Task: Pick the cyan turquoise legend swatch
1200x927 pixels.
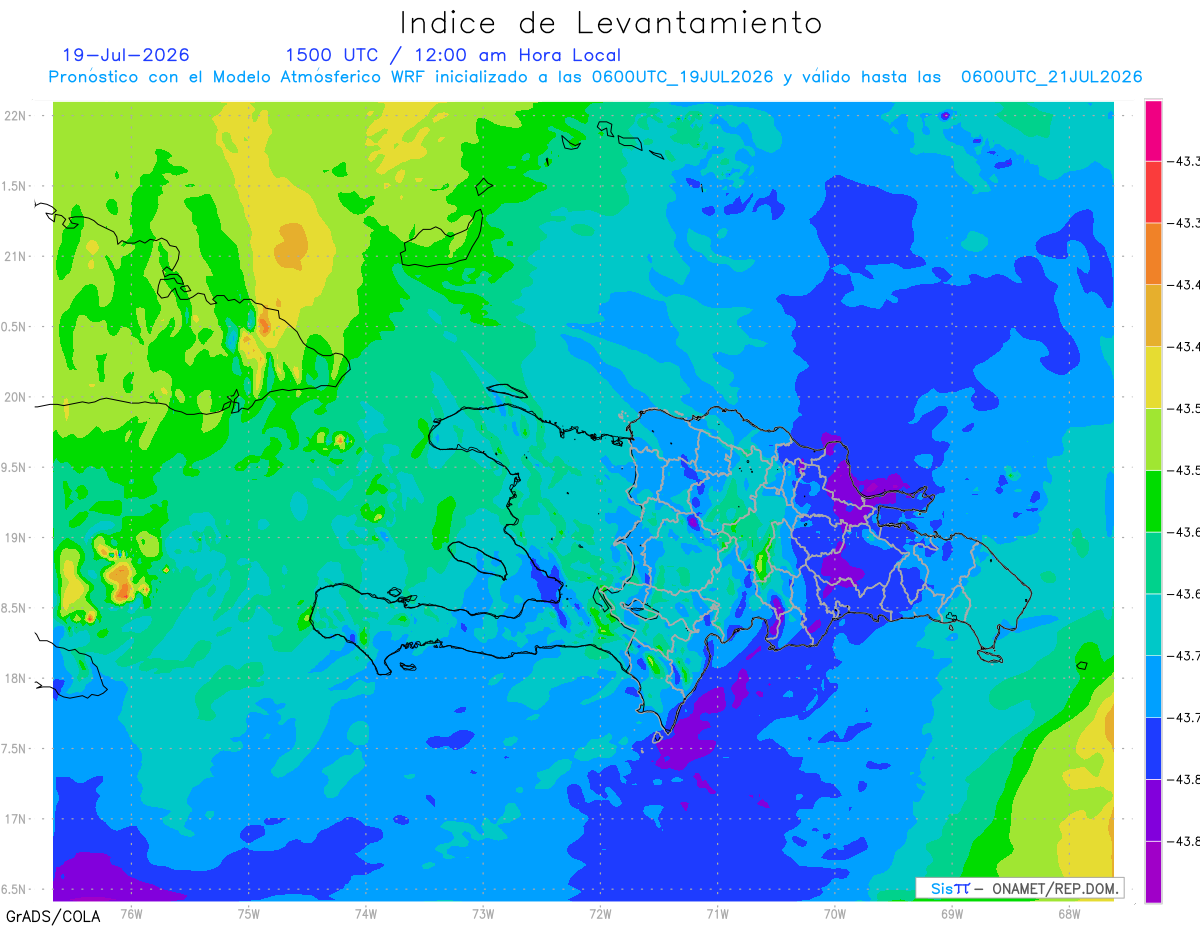Action: pos(1153,625)
